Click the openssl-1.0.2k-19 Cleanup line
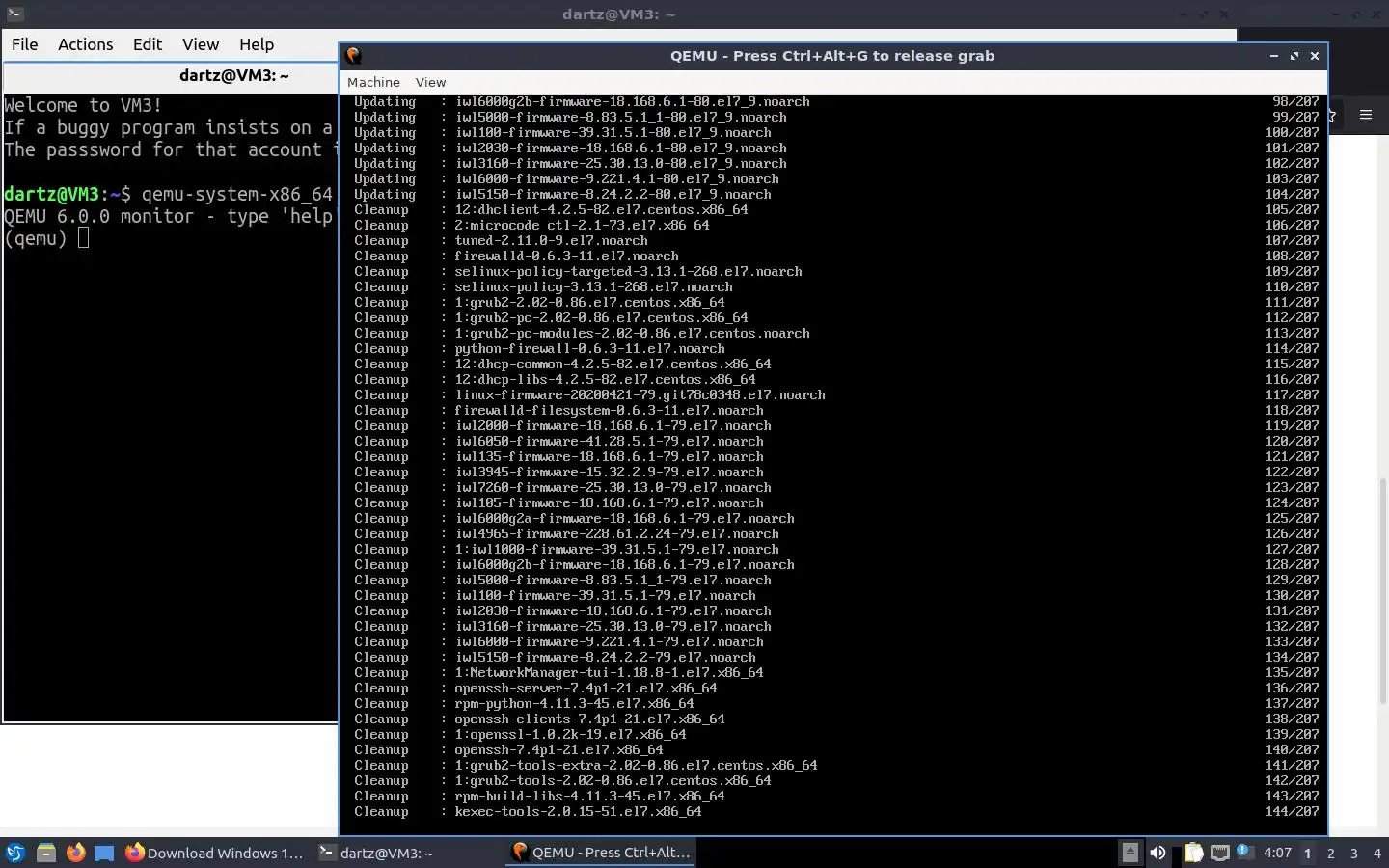The image size is (1389, 868). 836,735
